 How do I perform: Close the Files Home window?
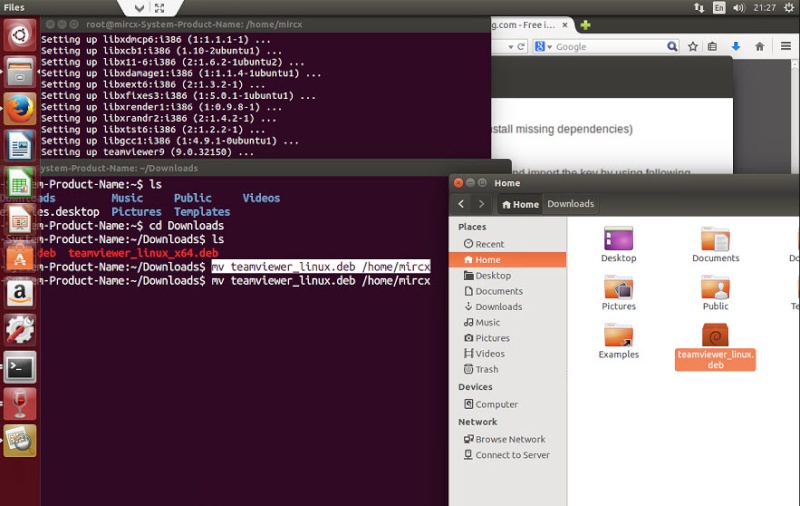[458, 183]
